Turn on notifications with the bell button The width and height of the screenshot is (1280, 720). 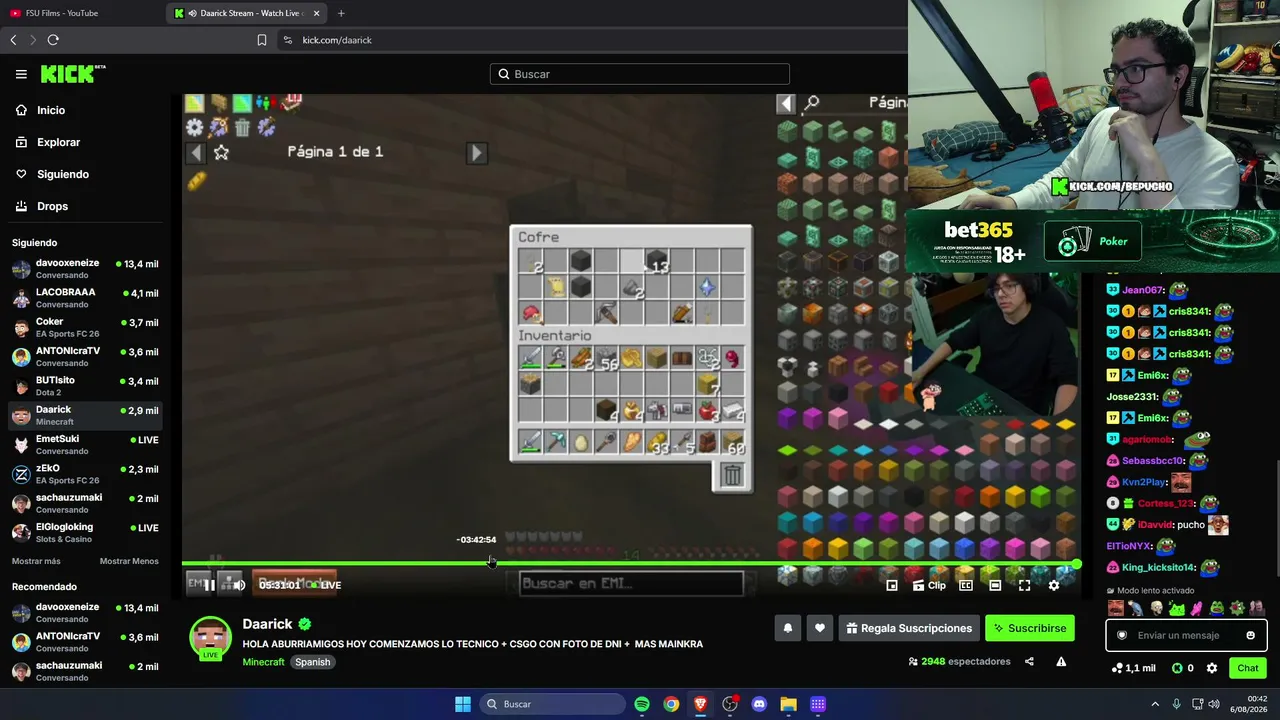pos(787,628)
